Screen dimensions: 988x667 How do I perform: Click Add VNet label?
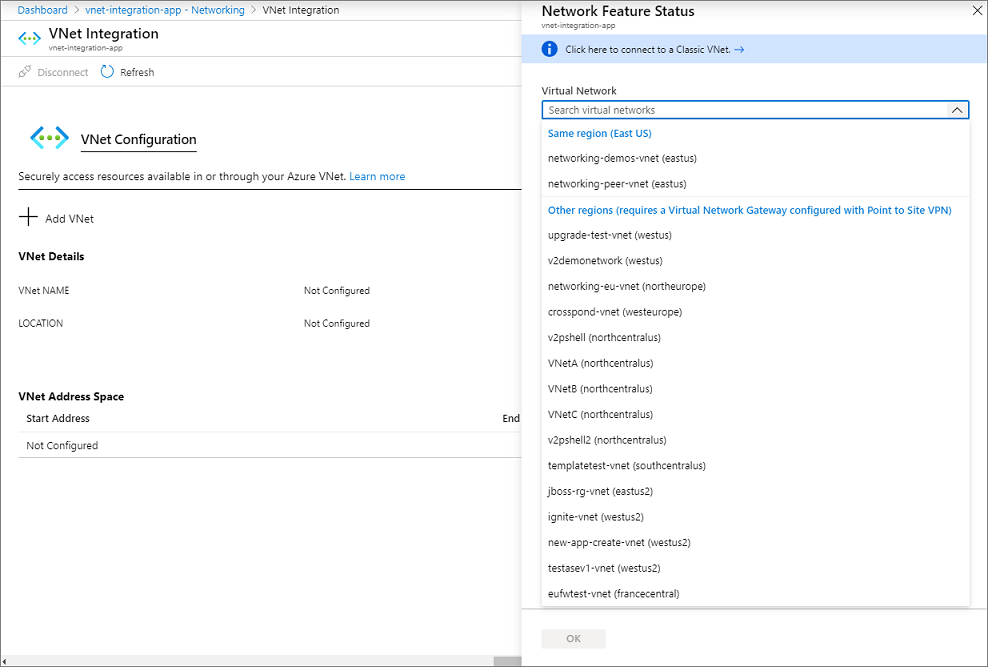(69, 219)
